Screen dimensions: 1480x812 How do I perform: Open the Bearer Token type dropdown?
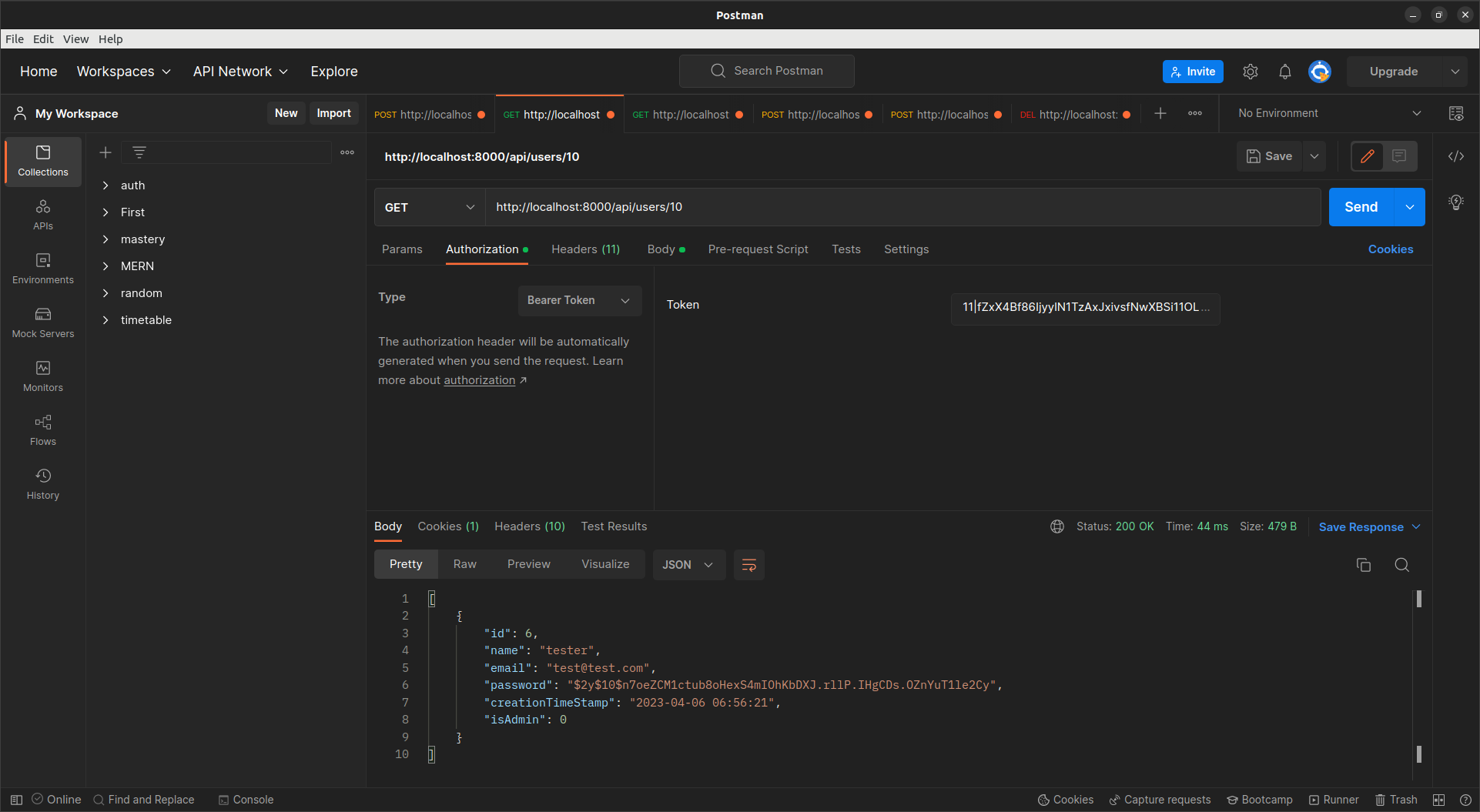pos(579,300)
